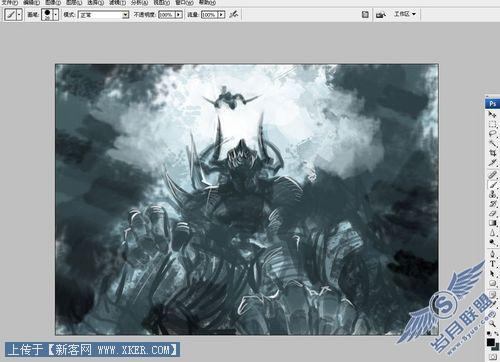
Task: Select the Type tool
Action: click(x=492, y=264)
